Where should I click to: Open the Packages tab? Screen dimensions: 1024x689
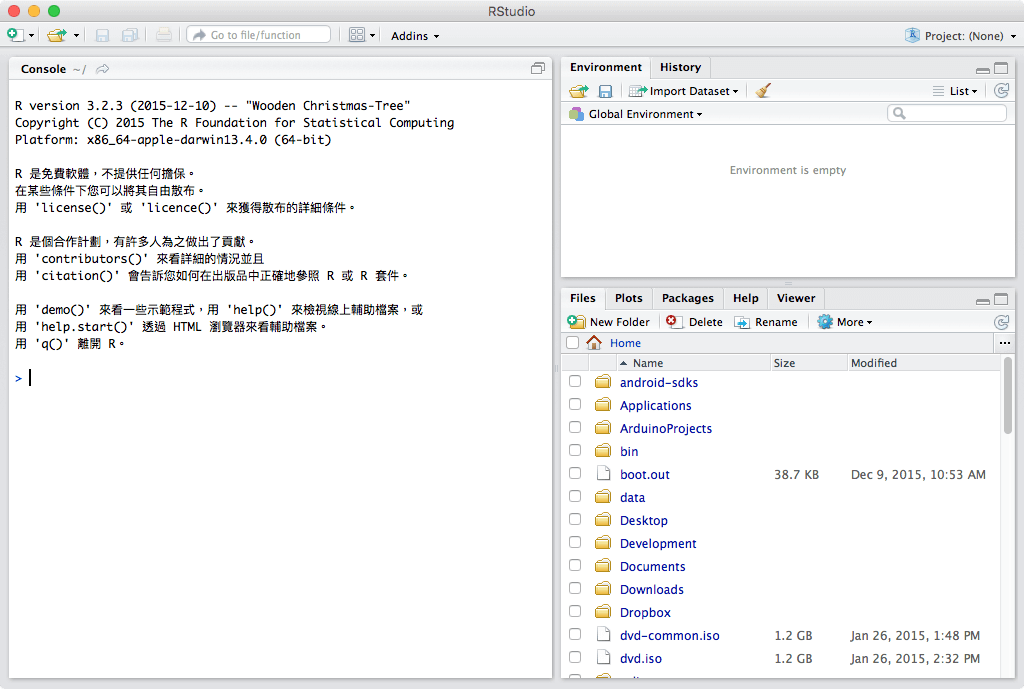(x=687, y=298)
